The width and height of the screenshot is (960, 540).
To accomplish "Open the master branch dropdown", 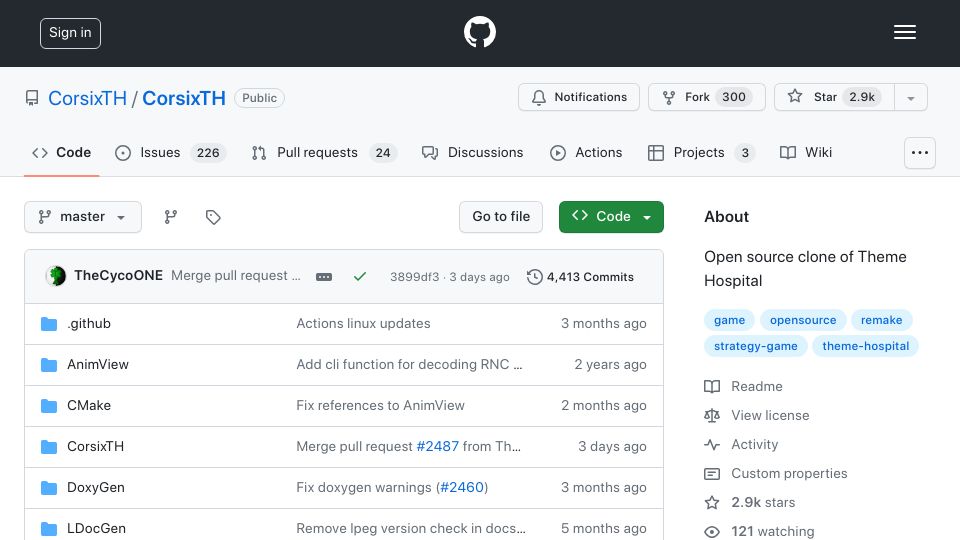I will tap(83, 217).
